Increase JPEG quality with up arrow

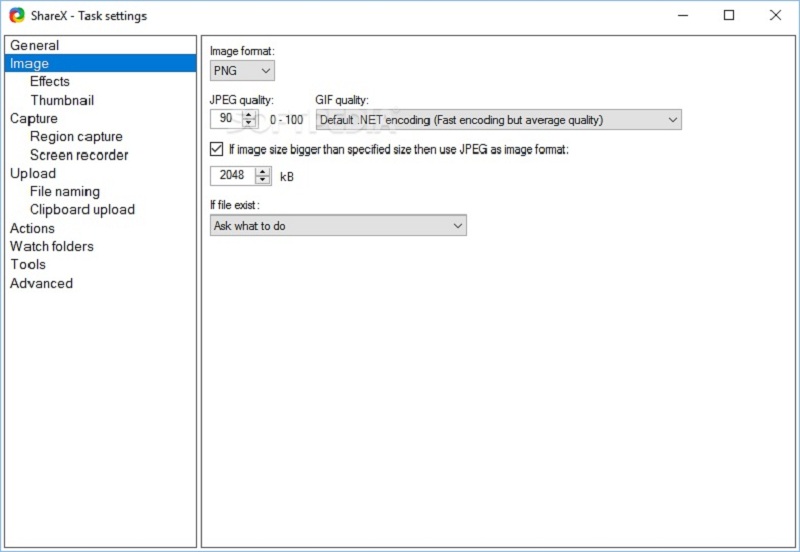[x=249, y=115]
